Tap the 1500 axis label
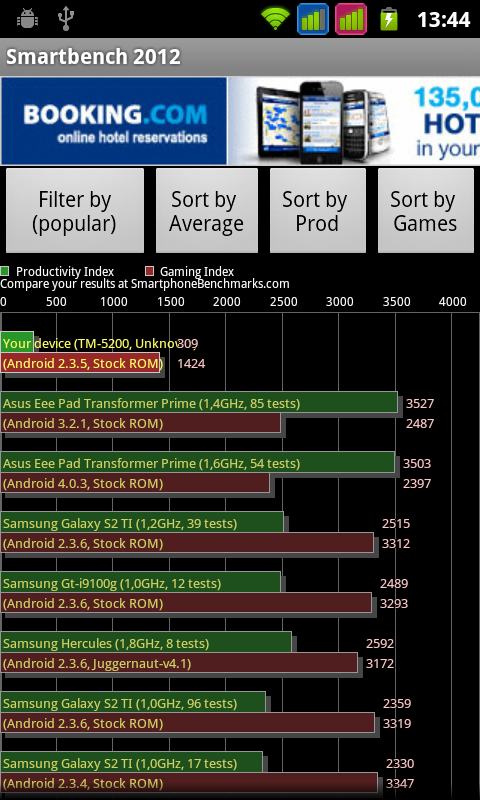This screenshot has height=800, width=480. [170, 302]
